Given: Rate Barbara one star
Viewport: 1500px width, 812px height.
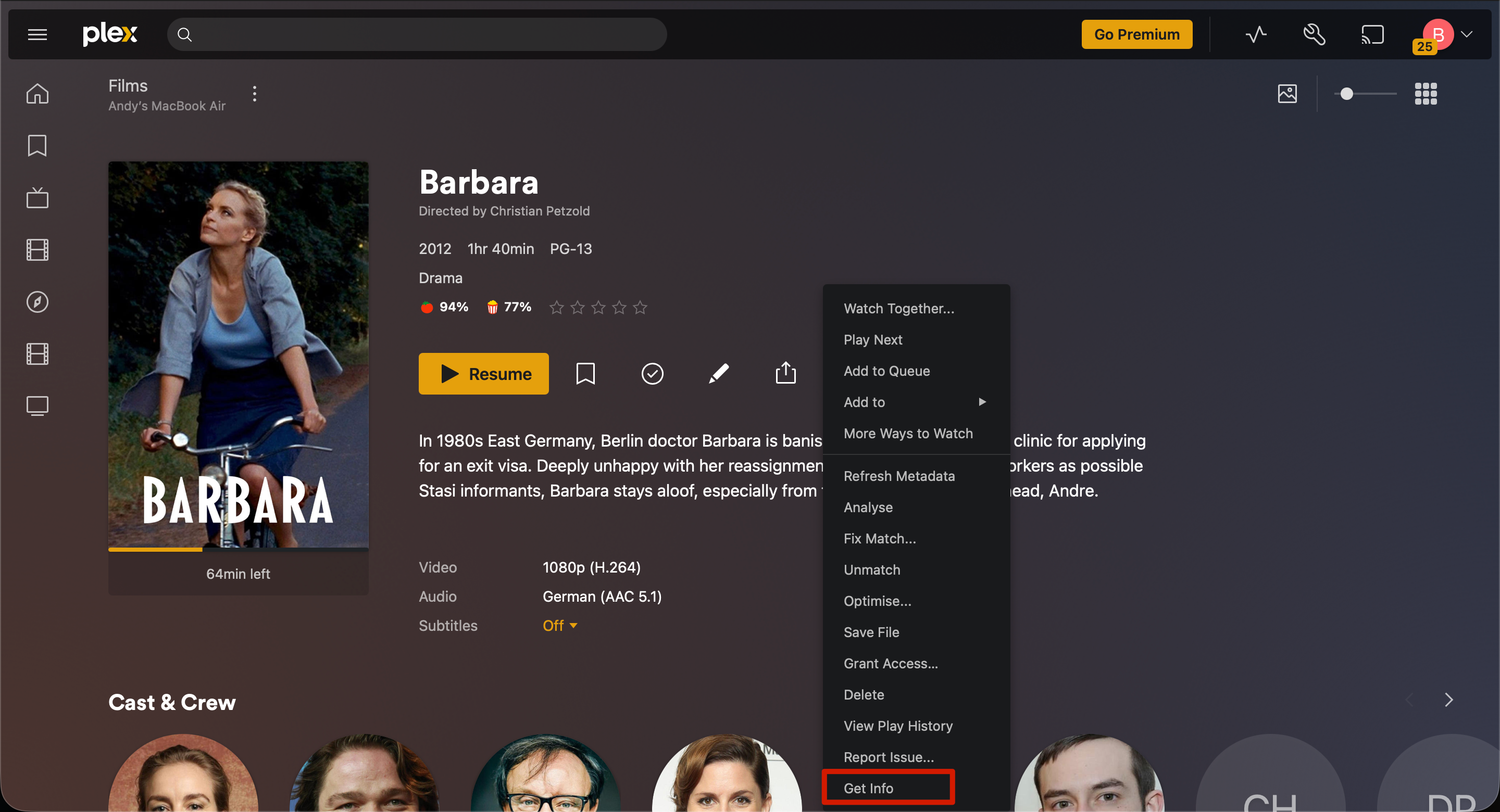Looking at the screenshot, I should click(x=556, y=307).
